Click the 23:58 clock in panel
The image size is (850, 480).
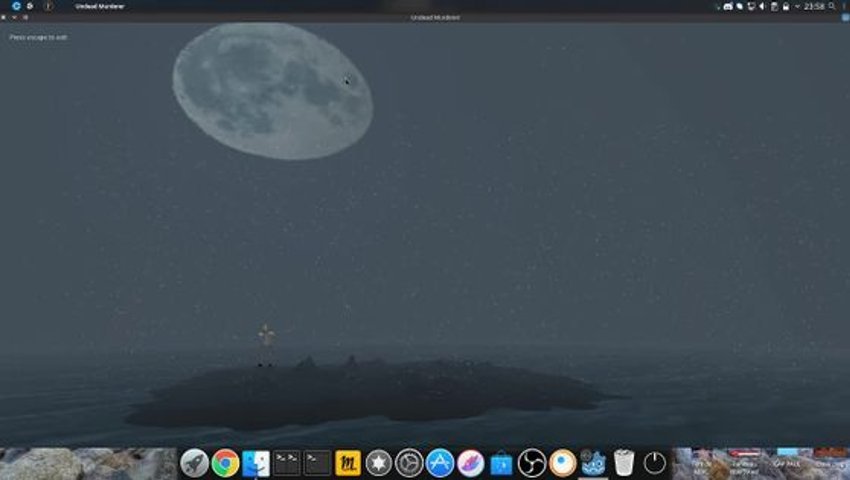[x=814, y=7]
